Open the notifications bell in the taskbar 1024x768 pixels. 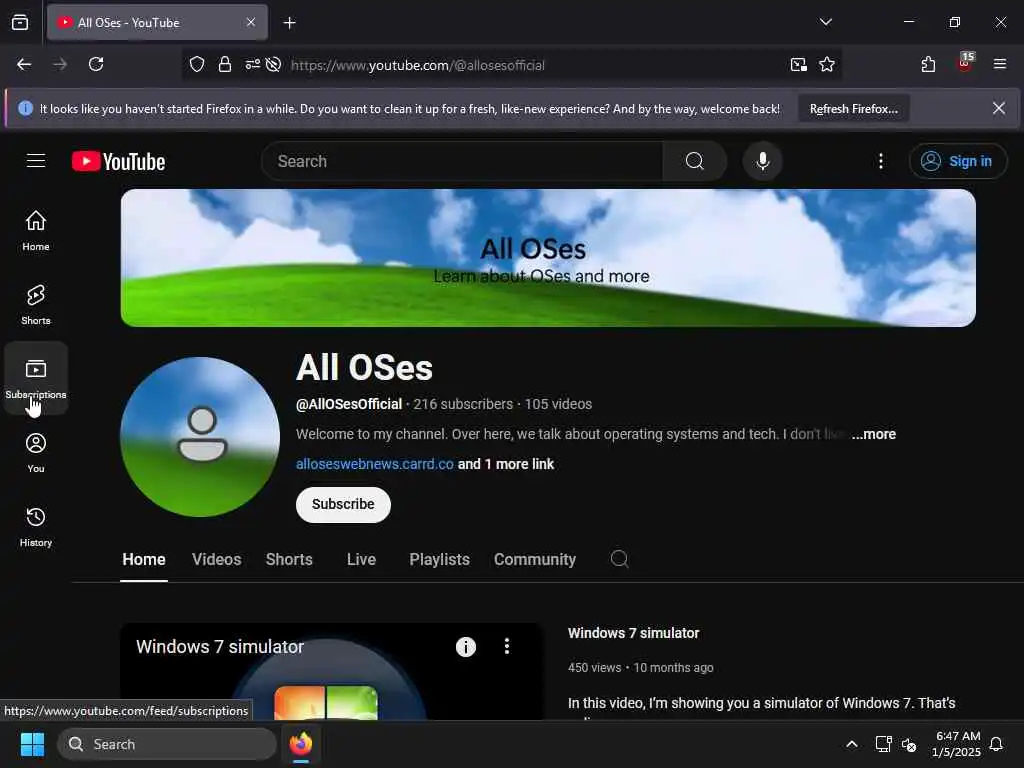tap(996, 744)
